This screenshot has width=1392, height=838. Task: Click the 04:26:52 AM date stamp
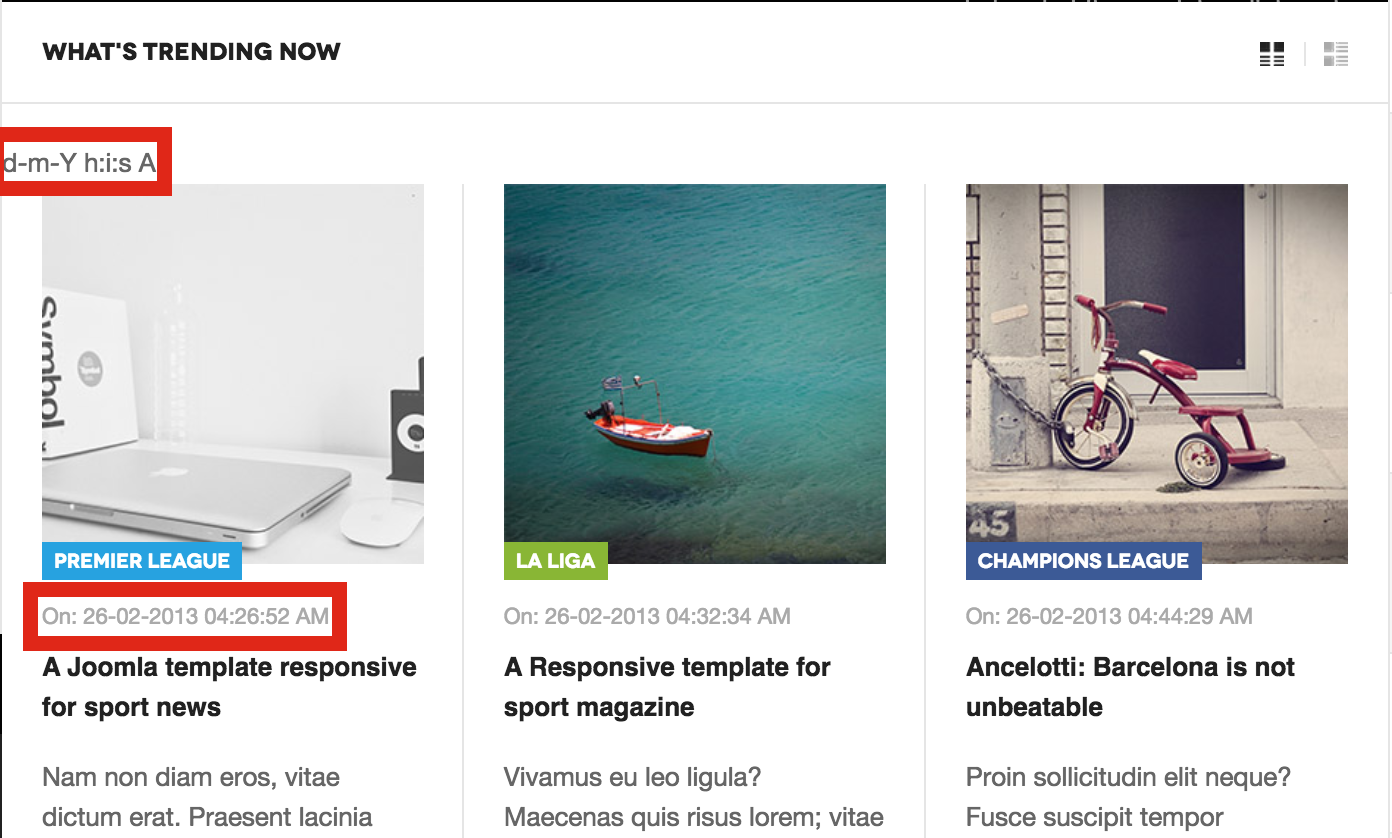click(x=186, y=616)
